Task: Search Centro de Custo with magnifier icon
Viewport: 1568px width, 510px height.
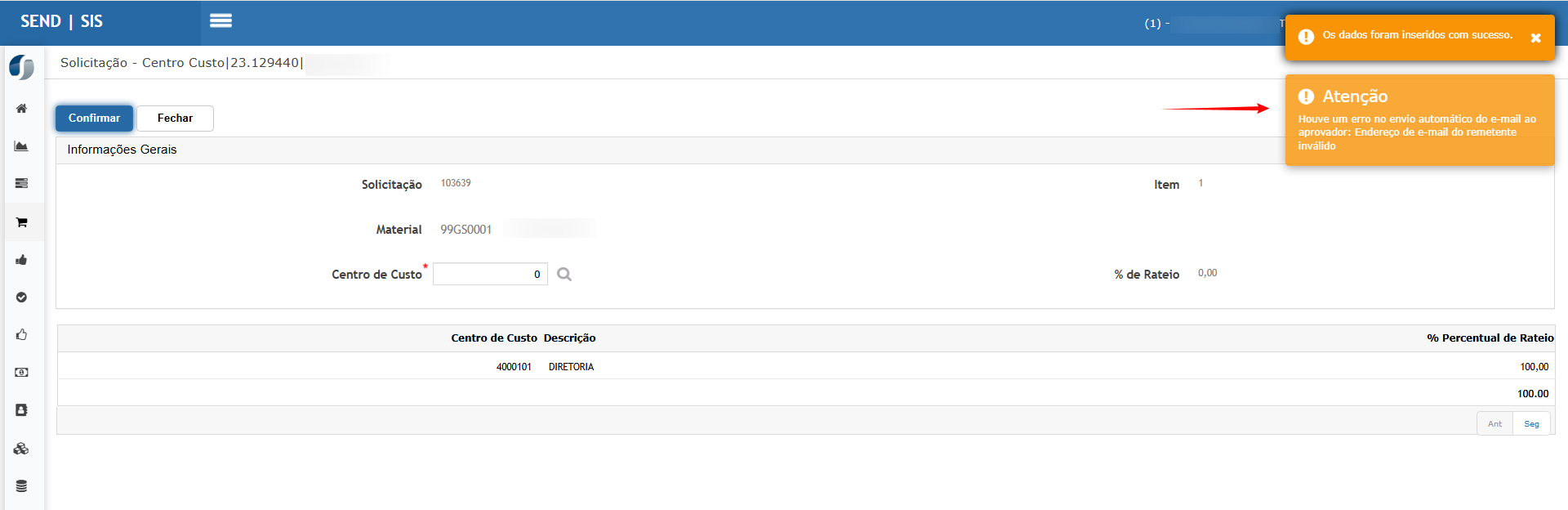Action: pyautogui.click(x=564, y=275)
